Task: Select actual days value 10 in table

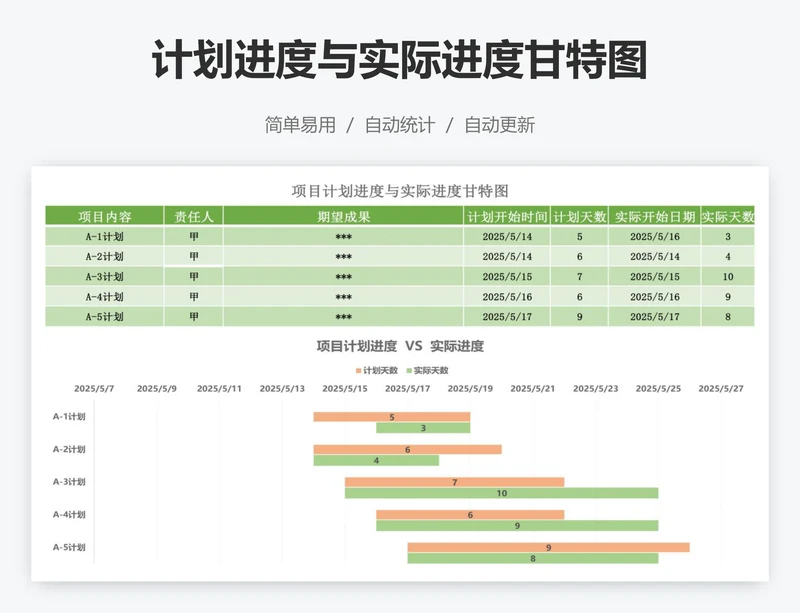Action: point(728,276)
